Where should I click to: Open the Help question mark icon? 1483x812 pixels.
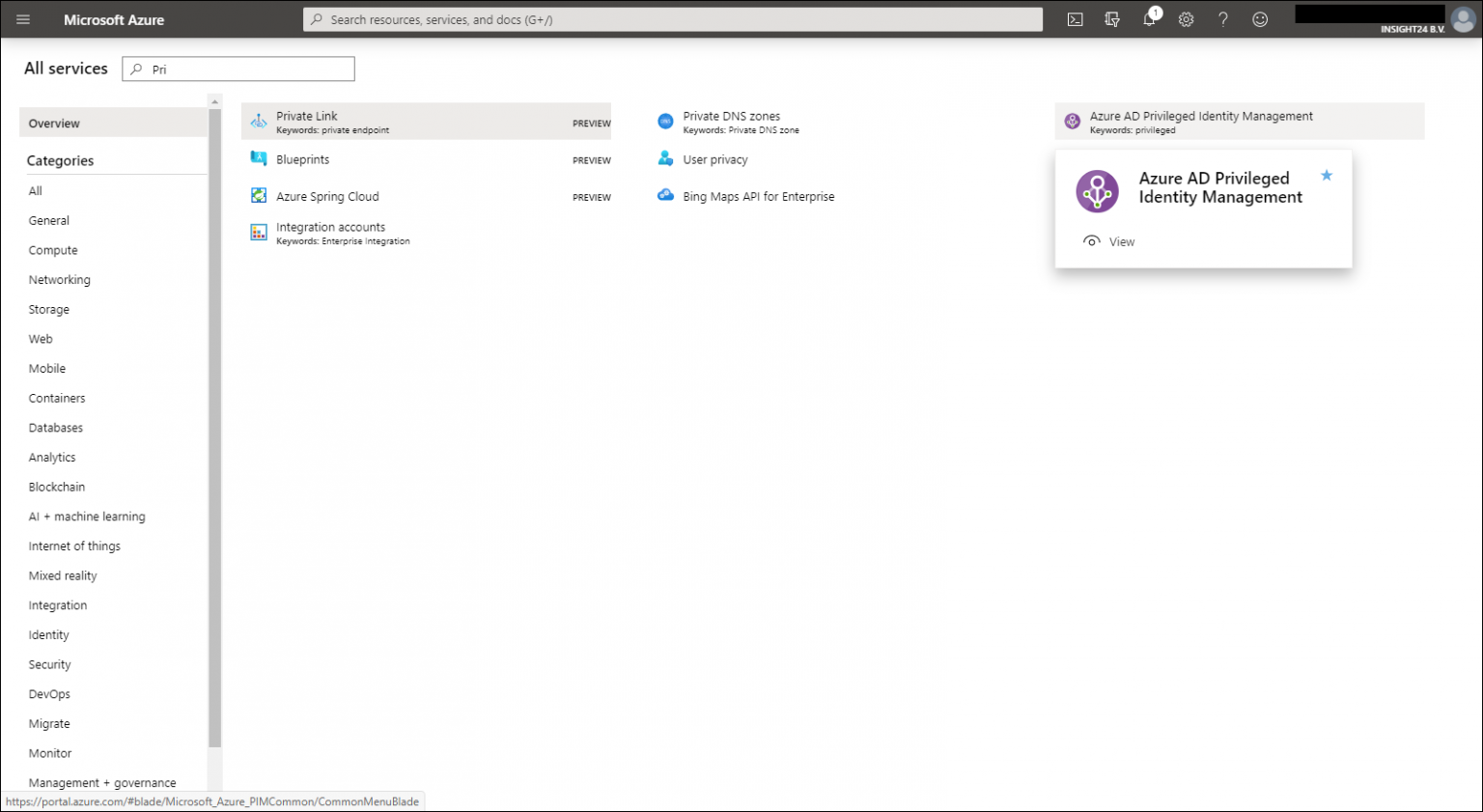point(1222,18)
